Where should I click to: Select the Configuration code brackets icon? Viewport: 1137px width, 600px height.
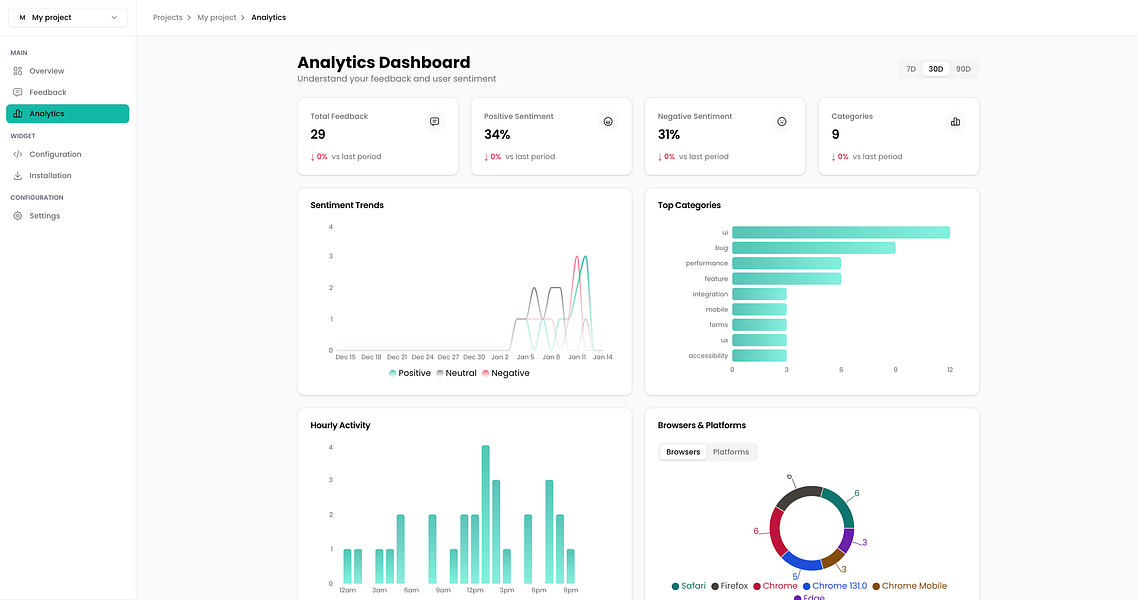[x=17, y=154]
